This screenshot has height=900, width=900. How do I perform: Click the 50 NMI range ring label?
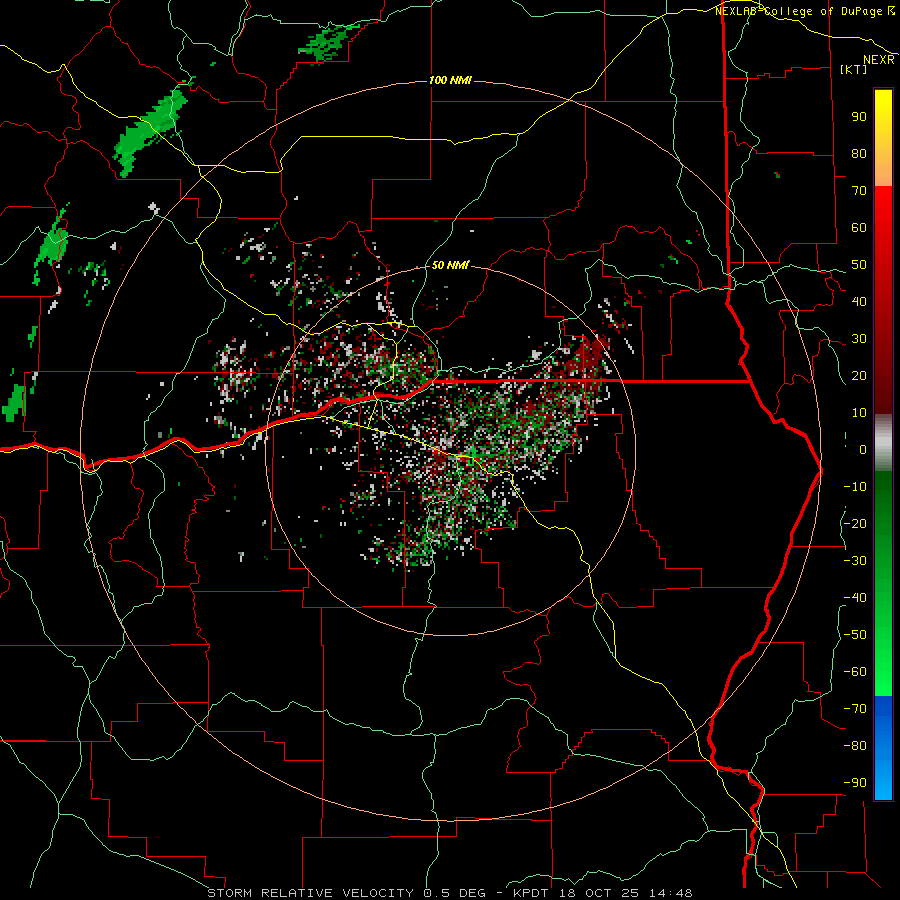coord(450,265)
